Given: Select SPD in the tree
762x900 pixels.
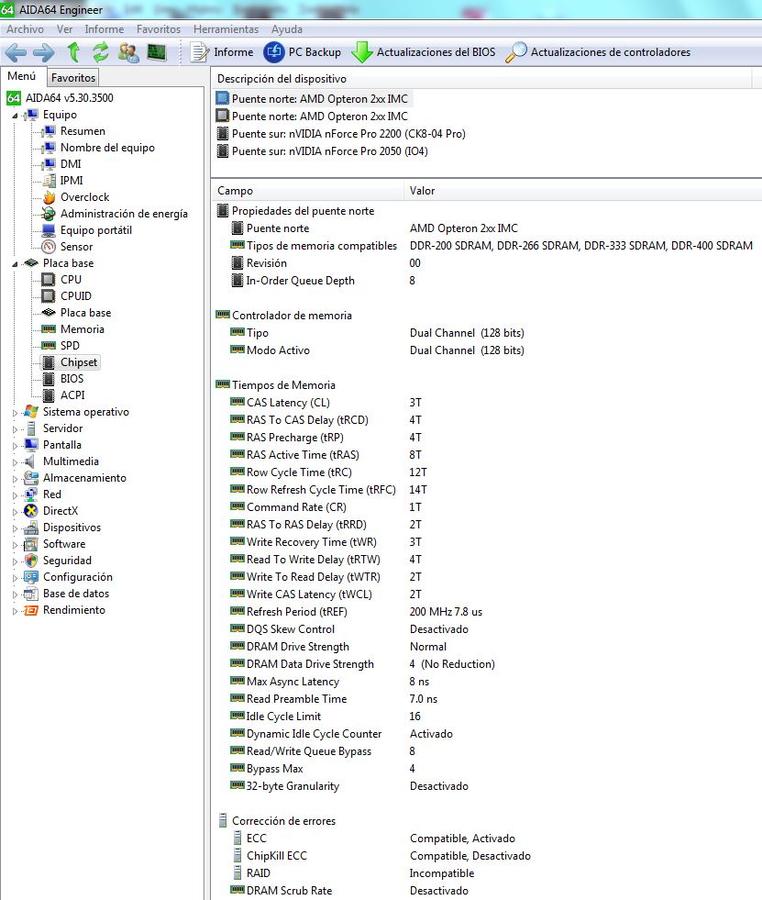Looking at the screenshot, I should coord(69,346).
